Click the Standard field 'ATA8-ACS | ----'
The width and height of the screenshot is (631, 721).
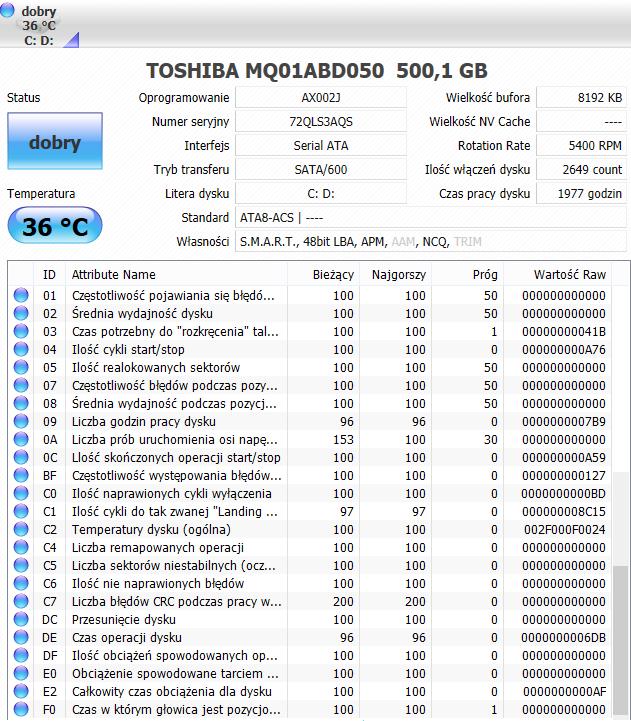(431, 217)
